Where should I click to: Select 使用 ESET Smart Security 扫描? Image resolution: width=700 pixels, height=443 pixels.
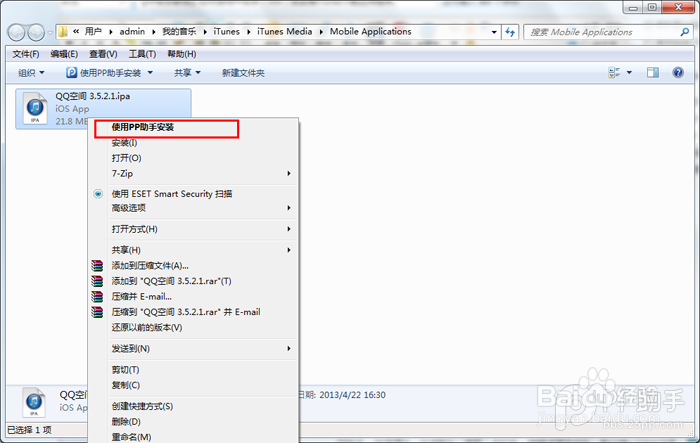[172, 194]
